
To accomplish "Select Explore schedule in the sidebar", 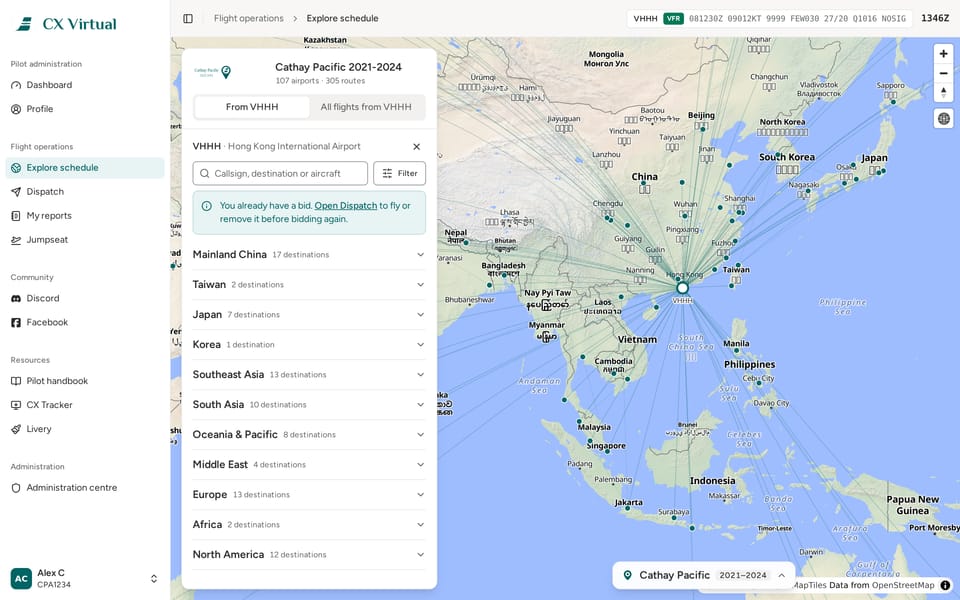I will 85,168.
